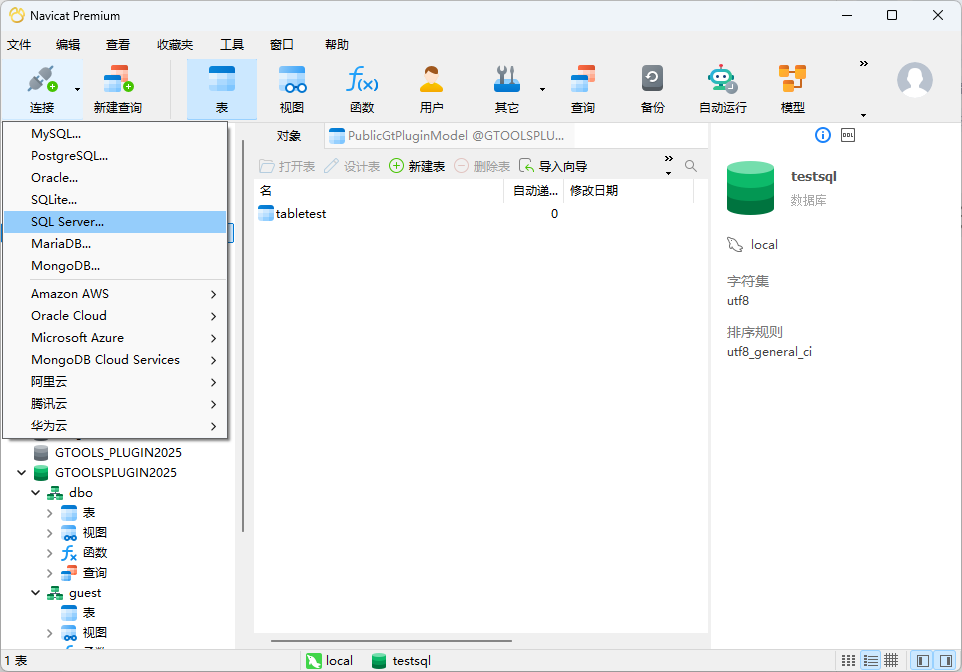Open the dropdown arrow beside 连接
This screenshot has width=962, height=672.
pos(77,90)
